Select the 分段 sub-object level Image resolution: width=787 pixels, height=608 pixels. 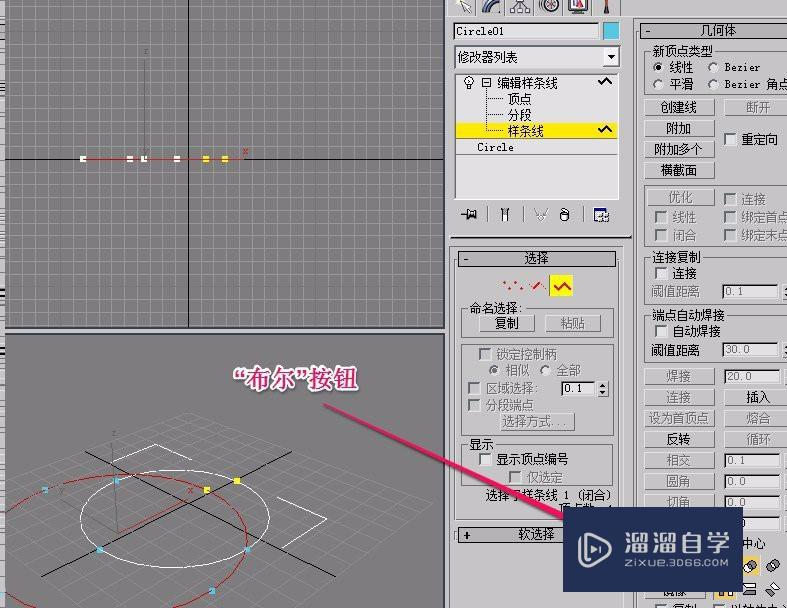pyautogui.click(x=519, y=115)
